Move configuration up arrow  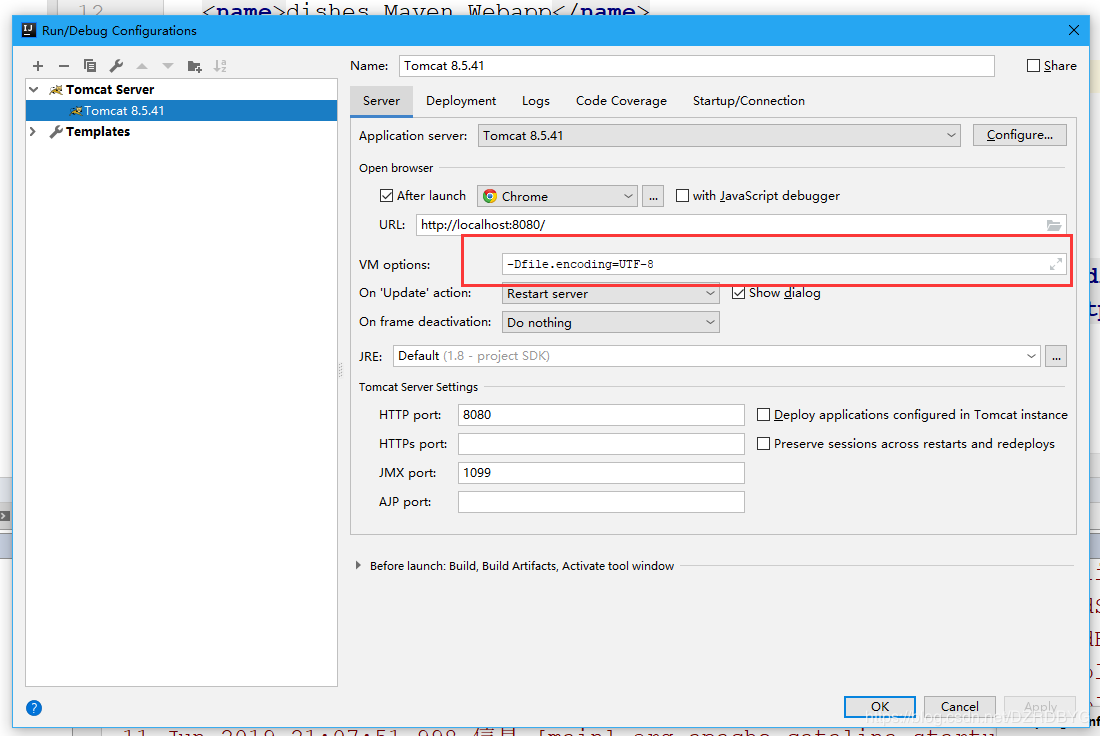coord(142,66)
